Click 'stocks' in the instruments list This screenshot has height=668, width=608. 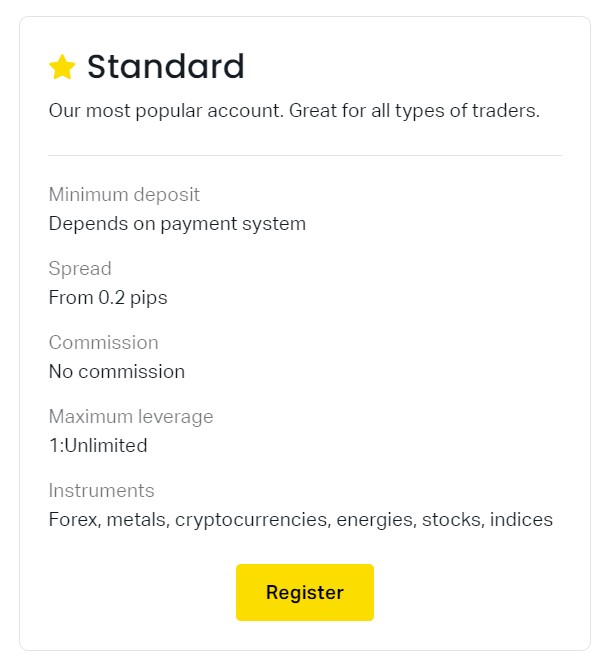coord(449,520)
